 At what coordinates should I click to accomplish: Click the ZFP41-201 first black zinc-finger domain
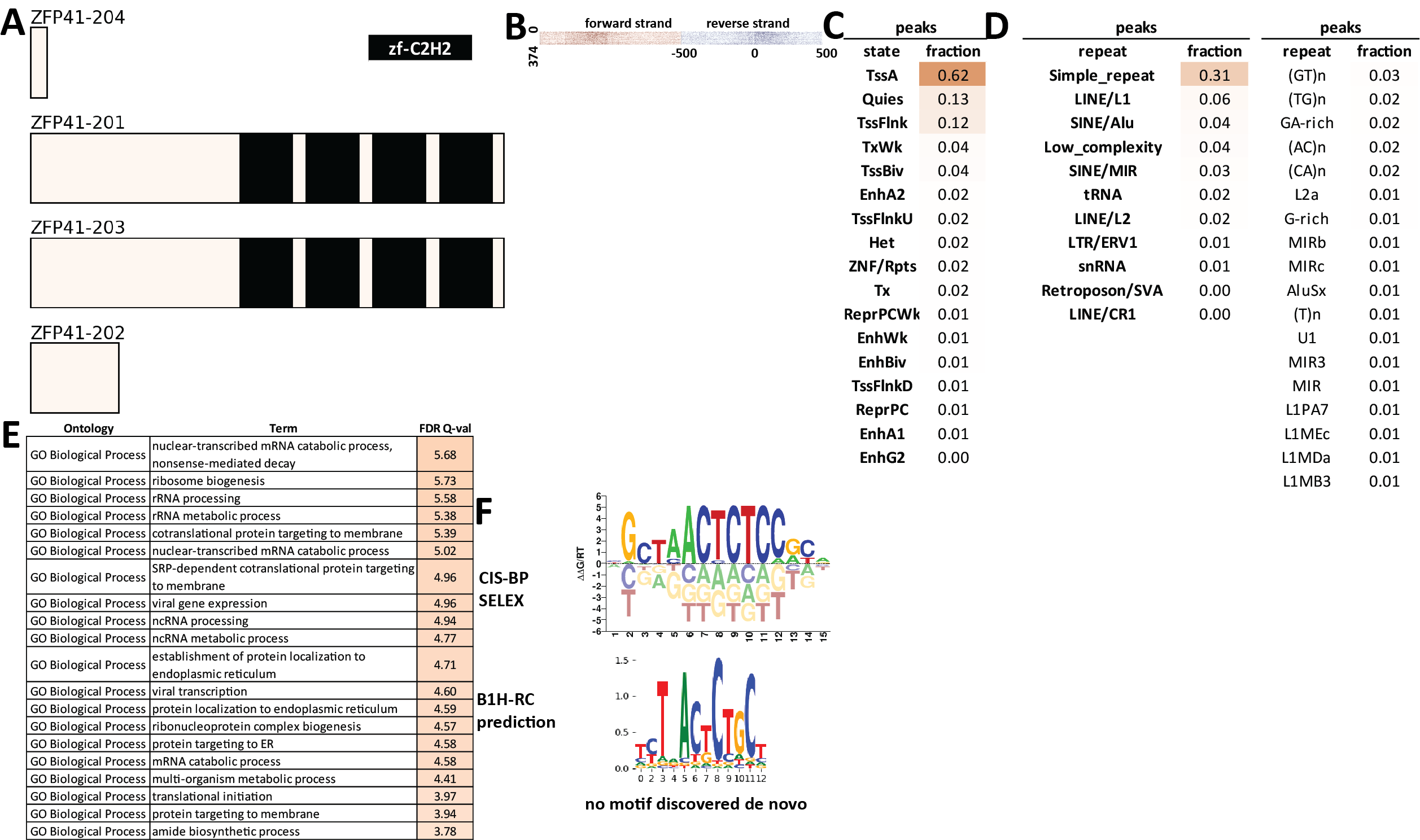coord(266,168)
